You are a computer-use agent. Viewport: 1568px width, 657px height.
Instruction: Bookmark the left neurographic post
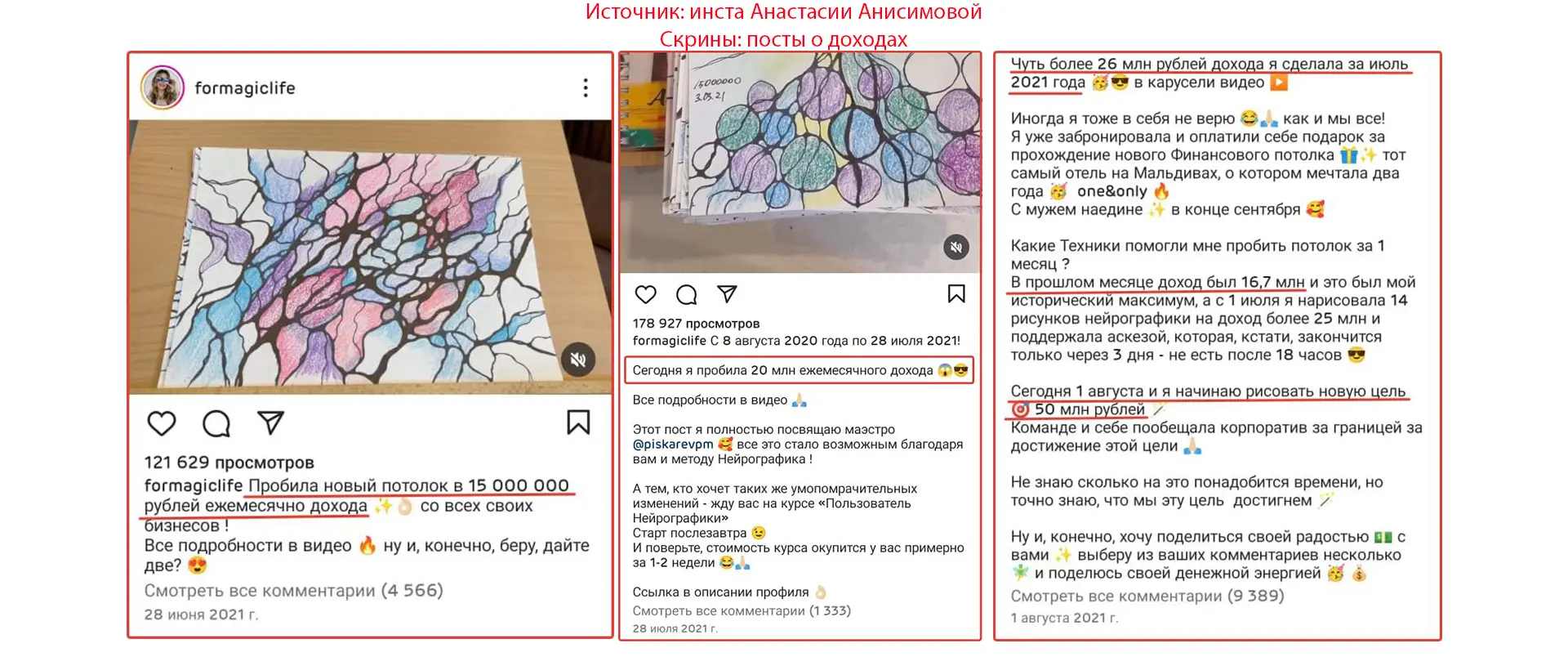pyautogui.click(x=578, y=422)
